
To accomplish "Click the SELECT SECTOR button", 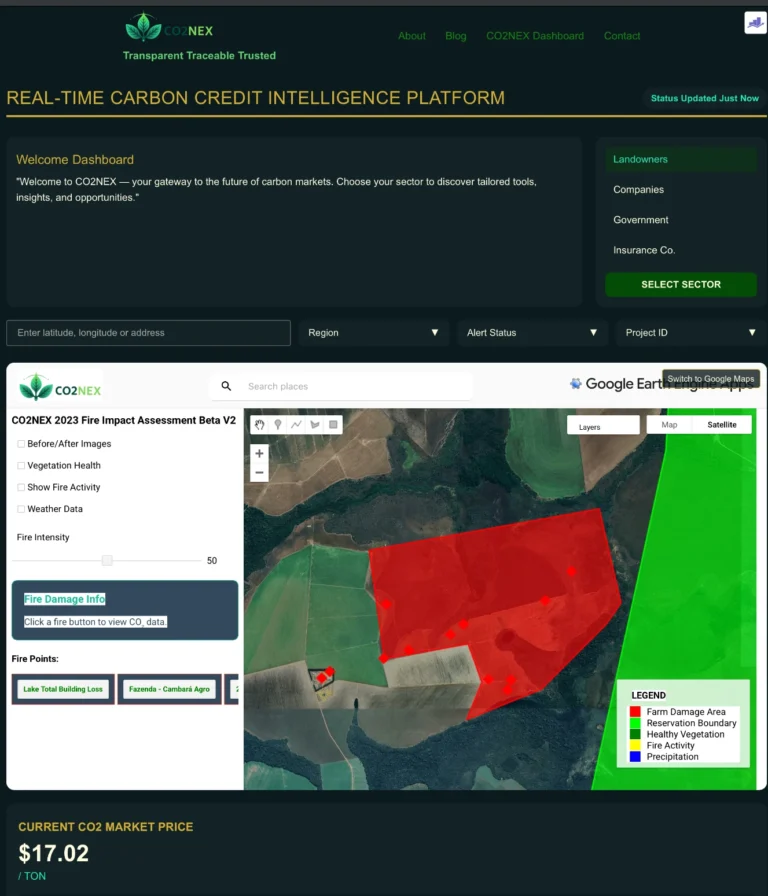I will (681, 285).
